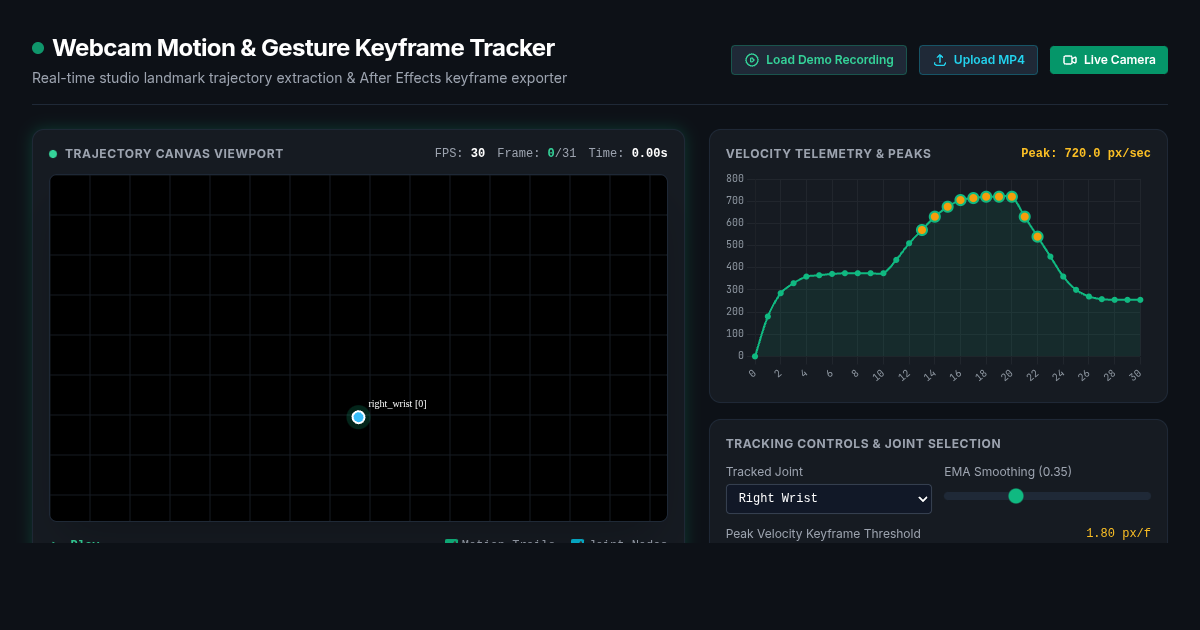Click the last velocity point at frame 30
The height and width of the screenshot is (630, 1200).
tap(1140, 300)
